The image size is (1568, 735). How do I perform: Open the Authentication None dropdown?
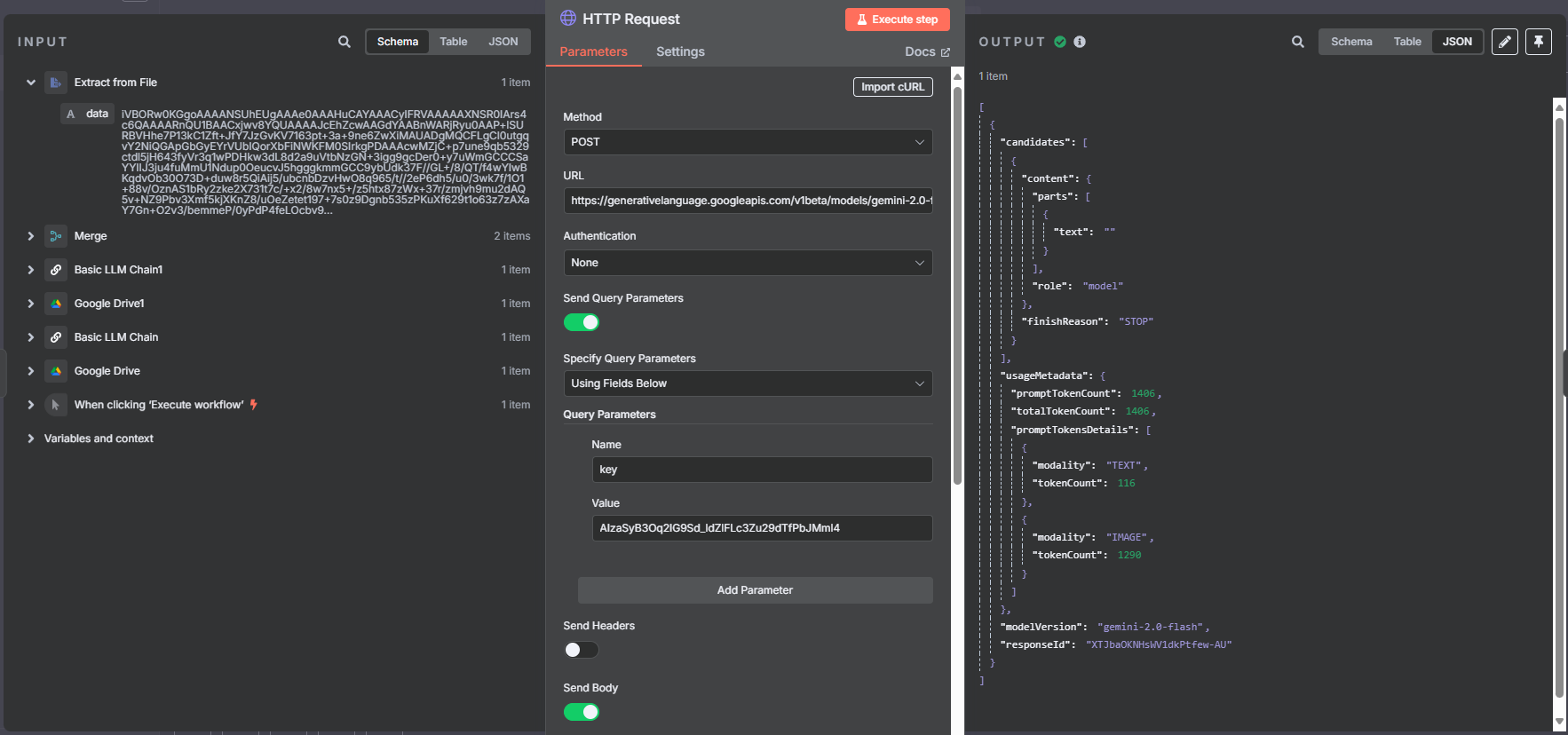[748, 263]
